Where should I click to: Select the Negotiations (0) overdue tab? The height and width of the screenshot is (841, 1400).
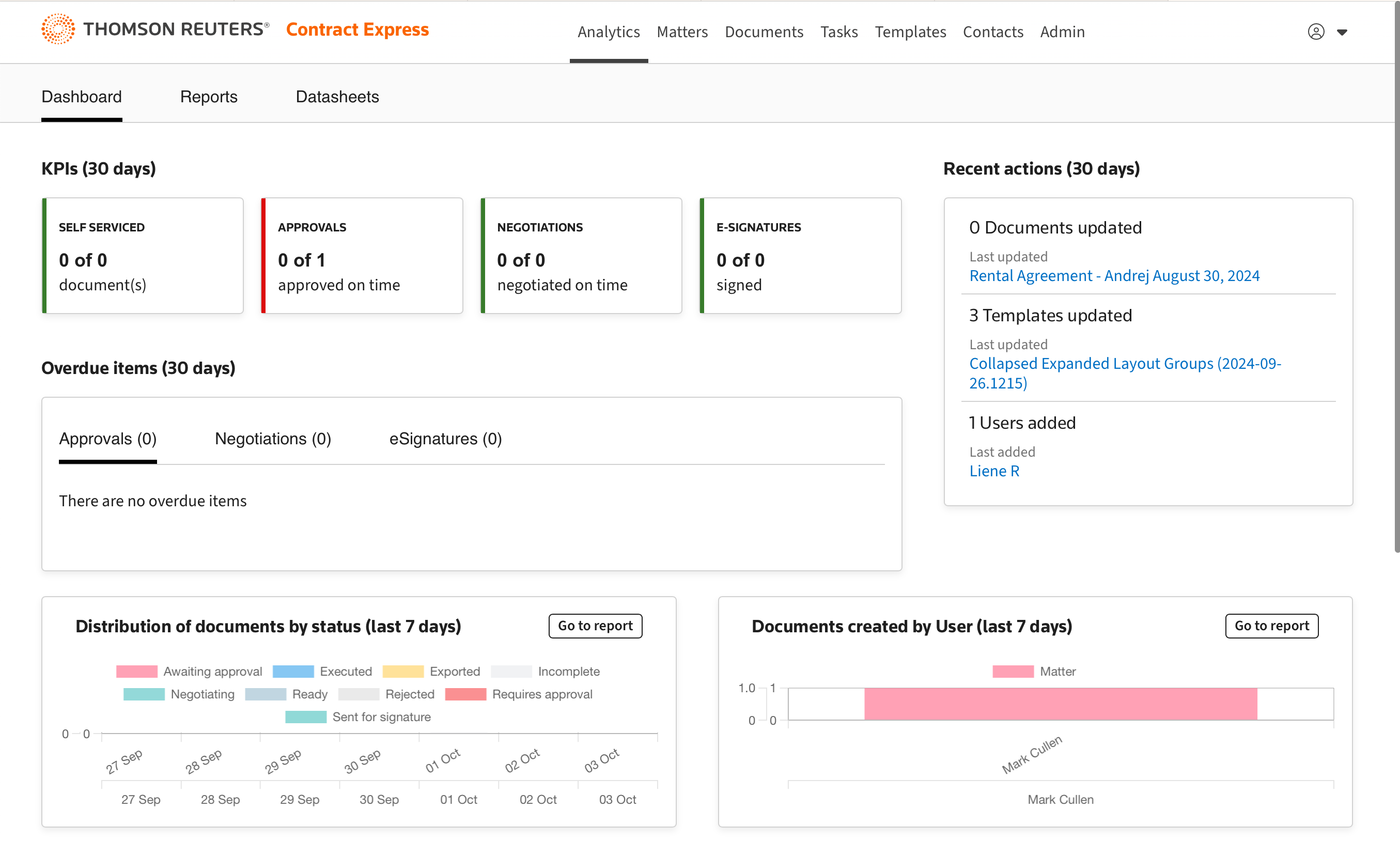[273, 439]
